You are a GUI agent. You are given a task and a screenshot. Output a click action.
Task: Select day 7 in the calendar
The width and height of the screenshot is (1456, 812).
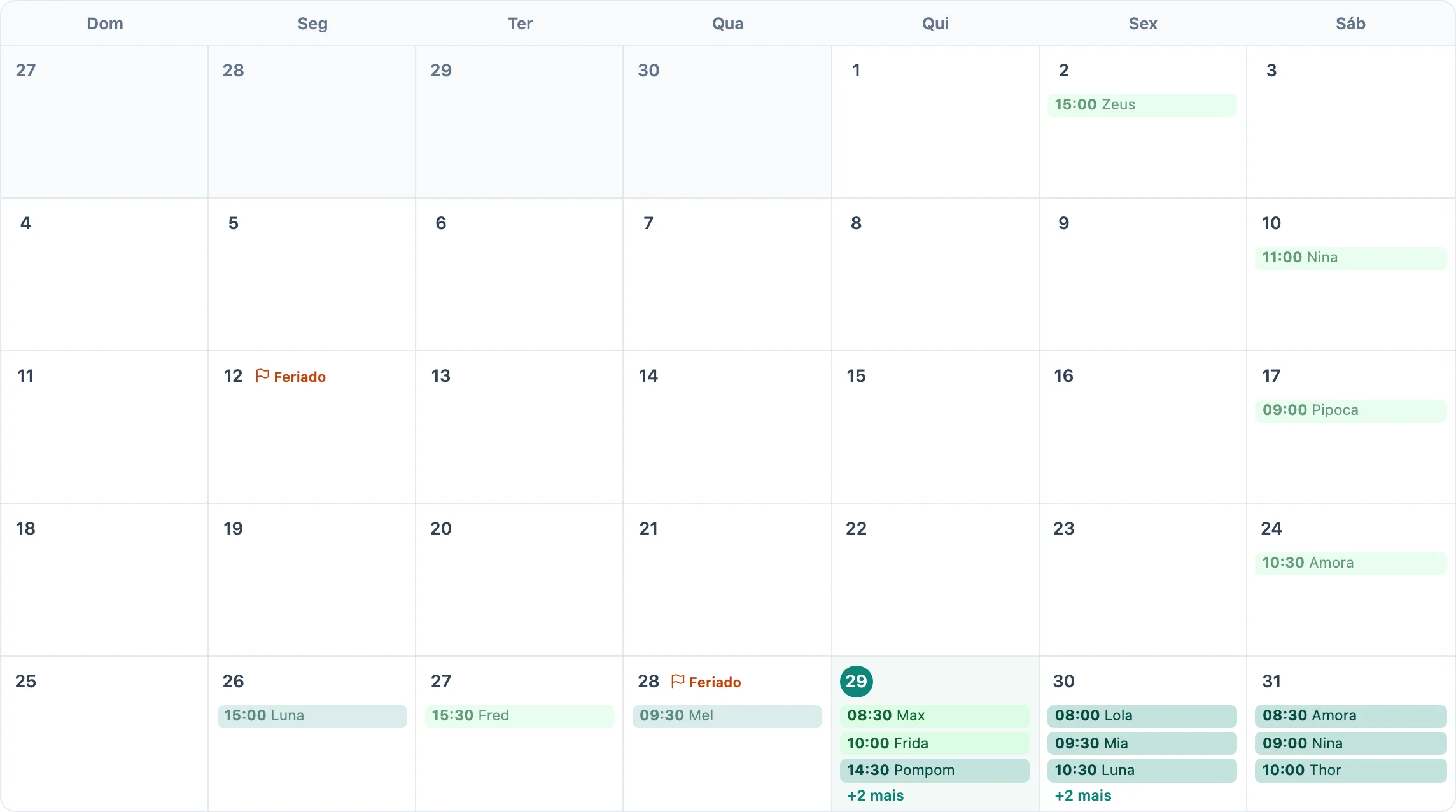tap(648, 223)
